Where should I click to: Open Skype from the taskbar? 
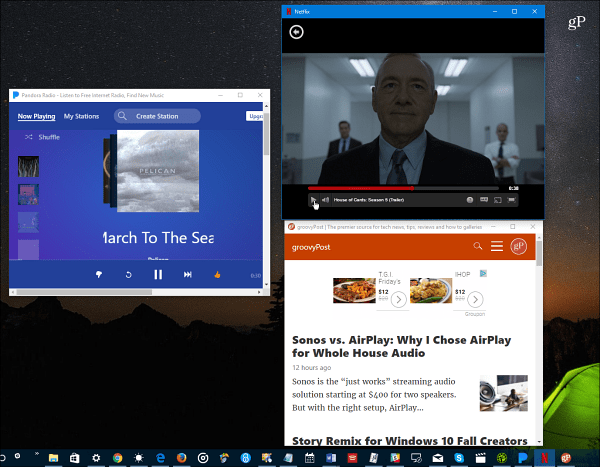[459, 457]
